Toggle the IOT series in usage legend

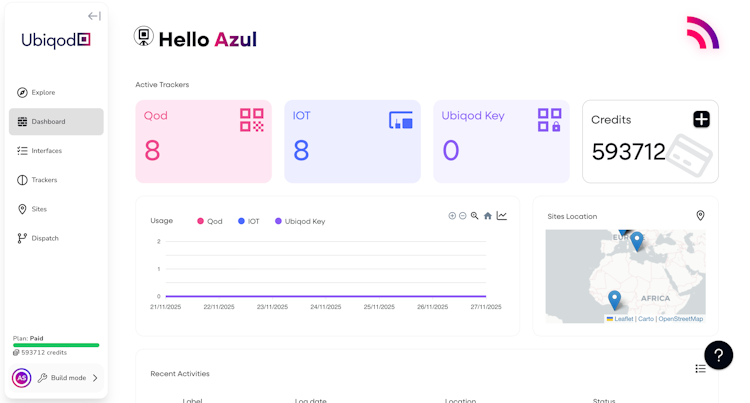point(249,221)
